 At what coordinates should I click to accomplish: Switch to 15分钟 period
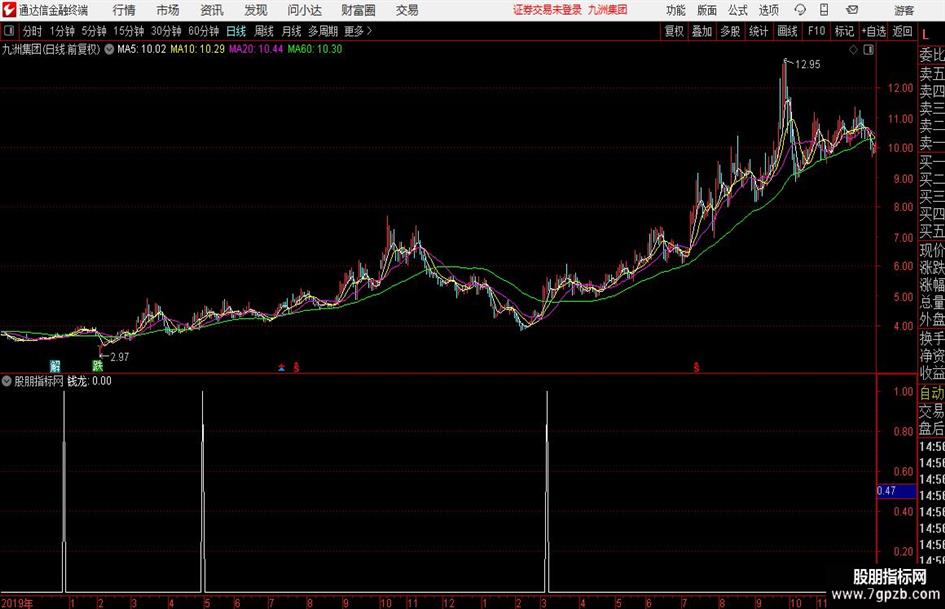pos(129,31)
